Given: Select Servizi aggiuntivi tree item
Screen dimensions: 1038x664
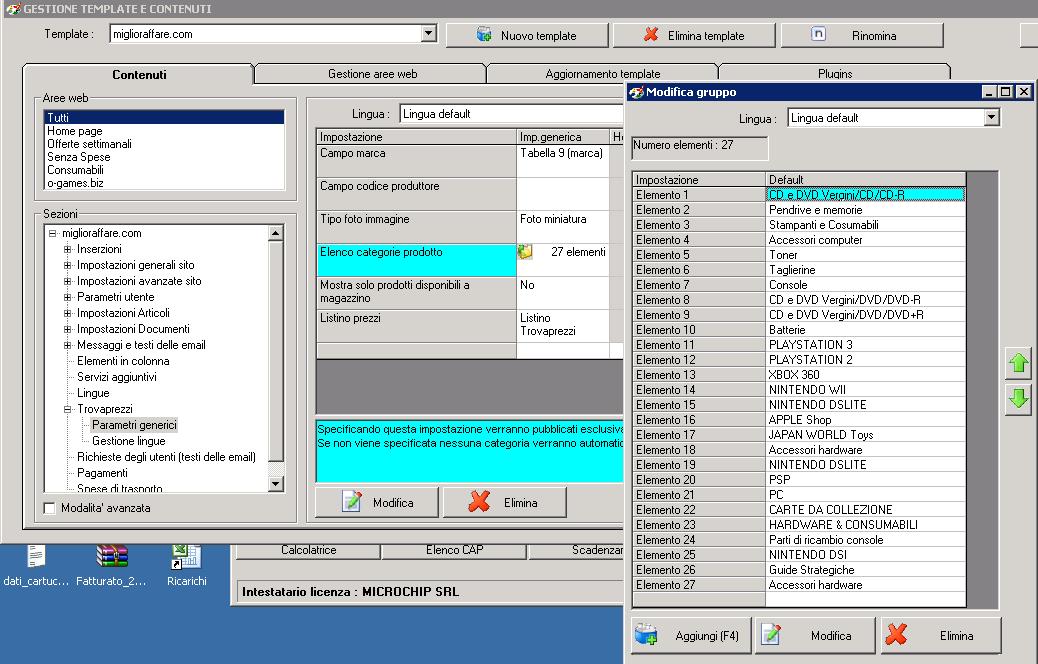Looking at the screenshot, I should [117, 377].
